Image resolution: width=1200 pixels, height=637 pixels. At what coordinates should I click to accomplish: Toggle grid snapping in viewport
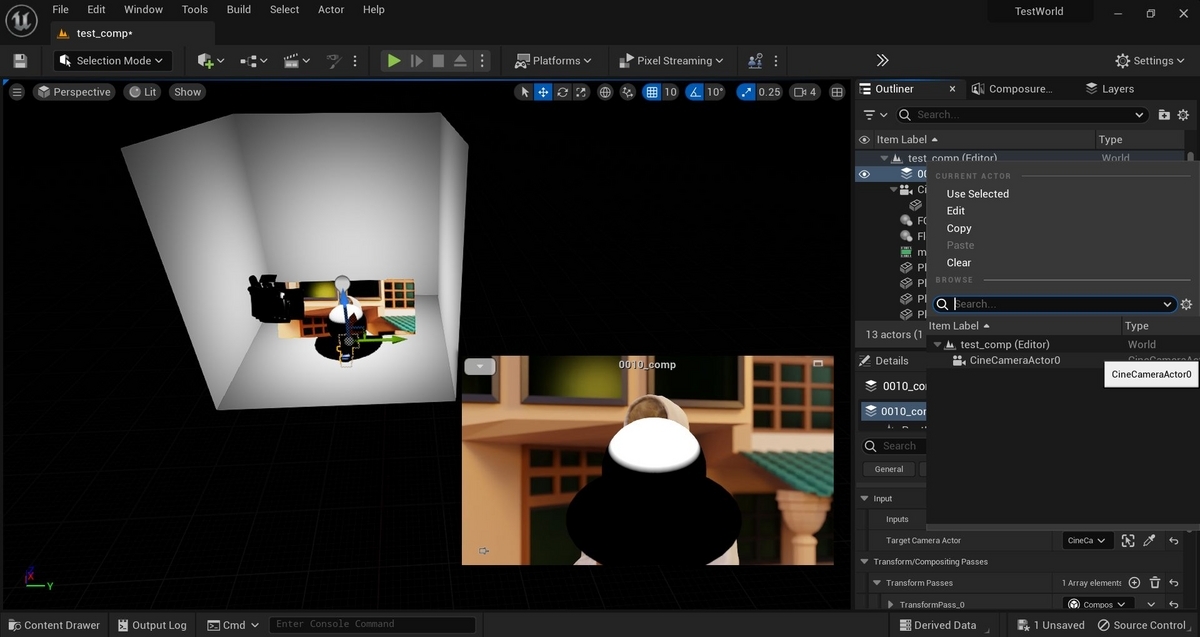click(x=652, y=92)
